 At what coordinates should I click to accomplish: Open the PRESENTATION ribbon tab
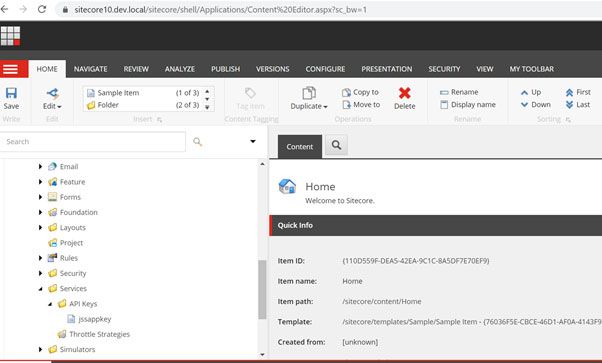click(387, 69)
